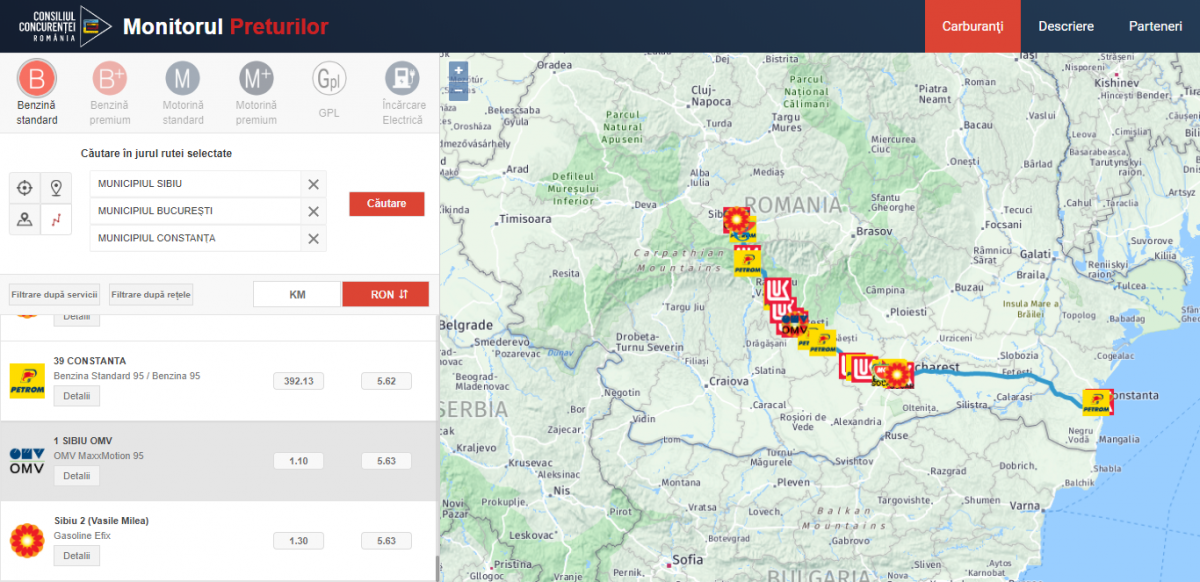Image resolution: width=1200 pixels, height=582 pixels.
Task: Click the Rompetrol logo of Sibiu 2 station
Action: pos(27,541)
